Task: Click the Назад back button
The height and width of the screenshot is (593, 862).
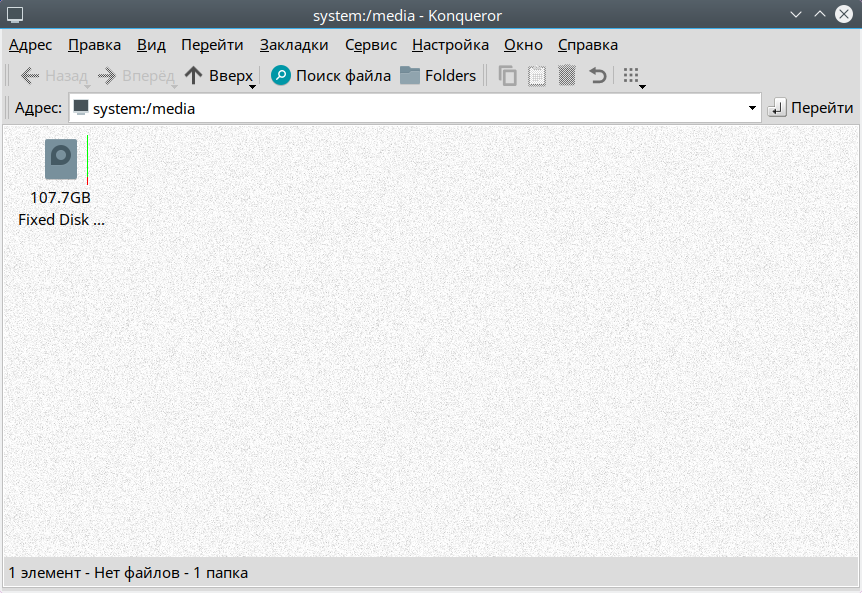Action: click(x=54, y=75)
